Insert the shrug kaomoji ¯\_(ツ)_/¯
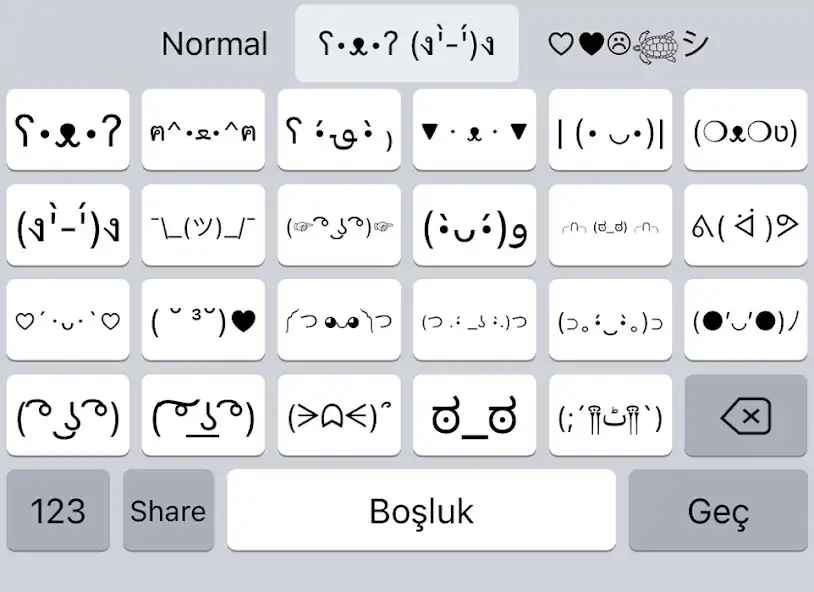The height and width of the screenshot is (592, 814). [203, 226]
